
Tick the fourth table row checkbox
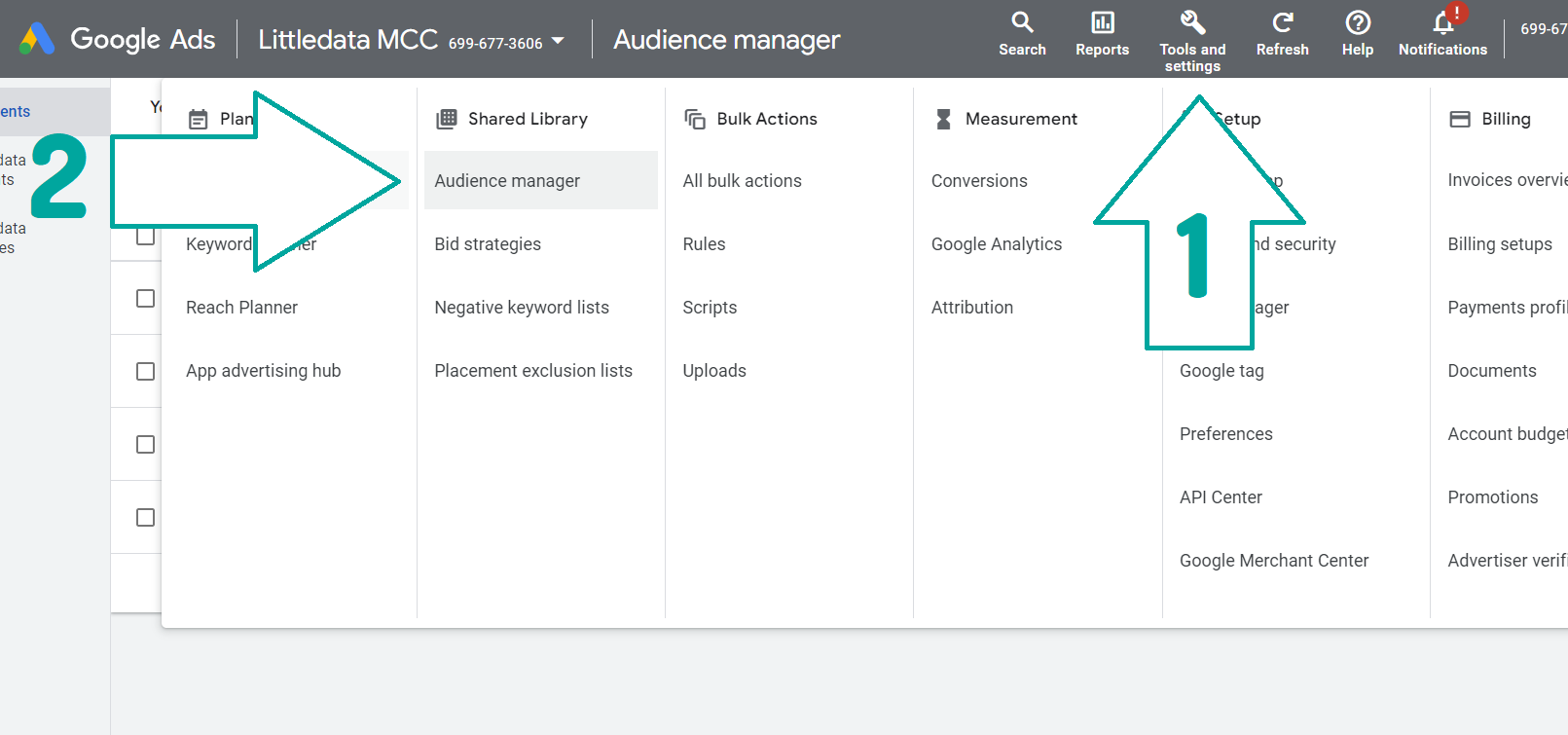[x=145, y=444]
